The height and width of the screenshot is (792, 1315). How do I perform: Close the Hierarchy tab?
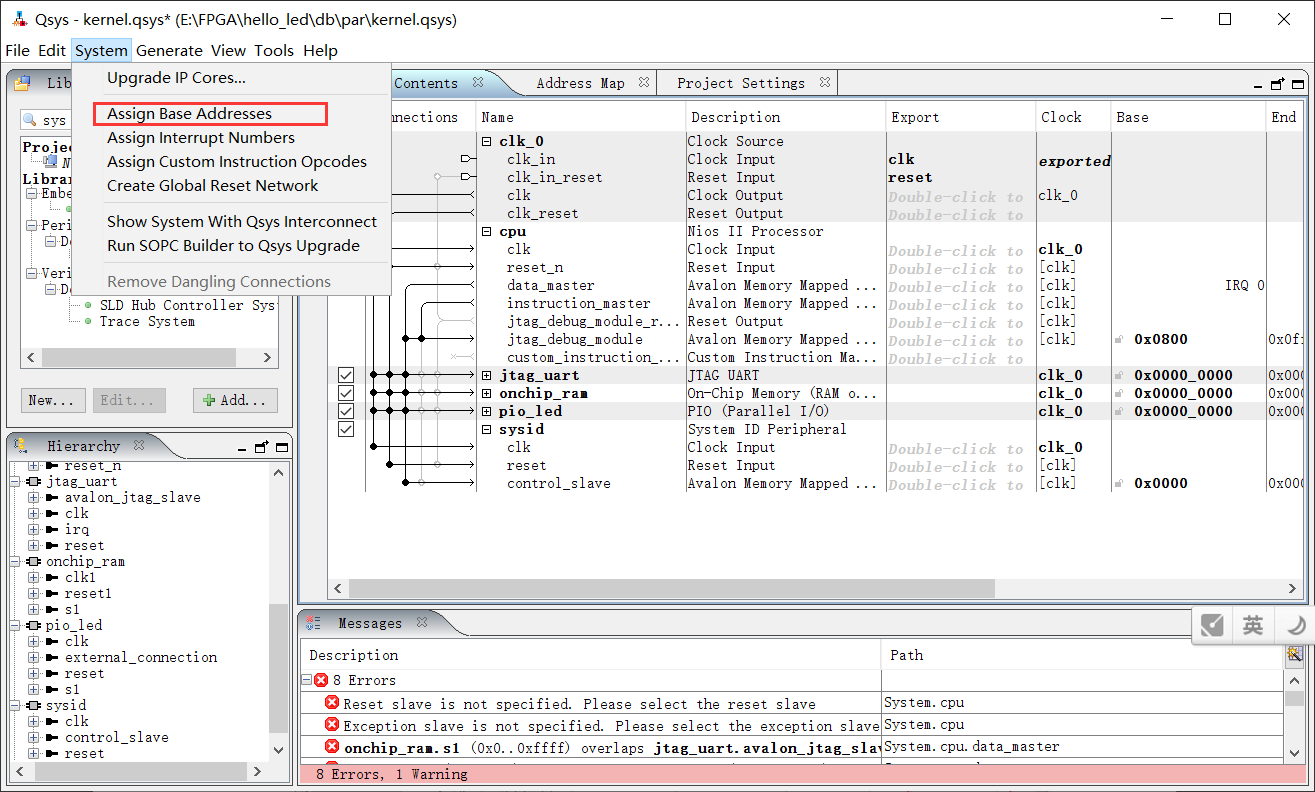coord(139,446)
